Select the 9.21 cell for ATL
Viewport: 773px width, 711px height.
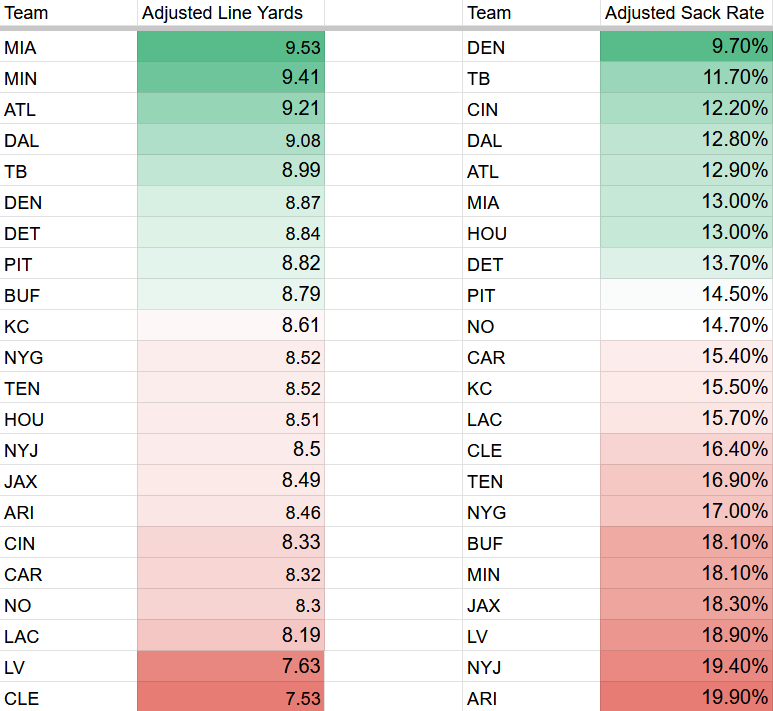[231, 110]
